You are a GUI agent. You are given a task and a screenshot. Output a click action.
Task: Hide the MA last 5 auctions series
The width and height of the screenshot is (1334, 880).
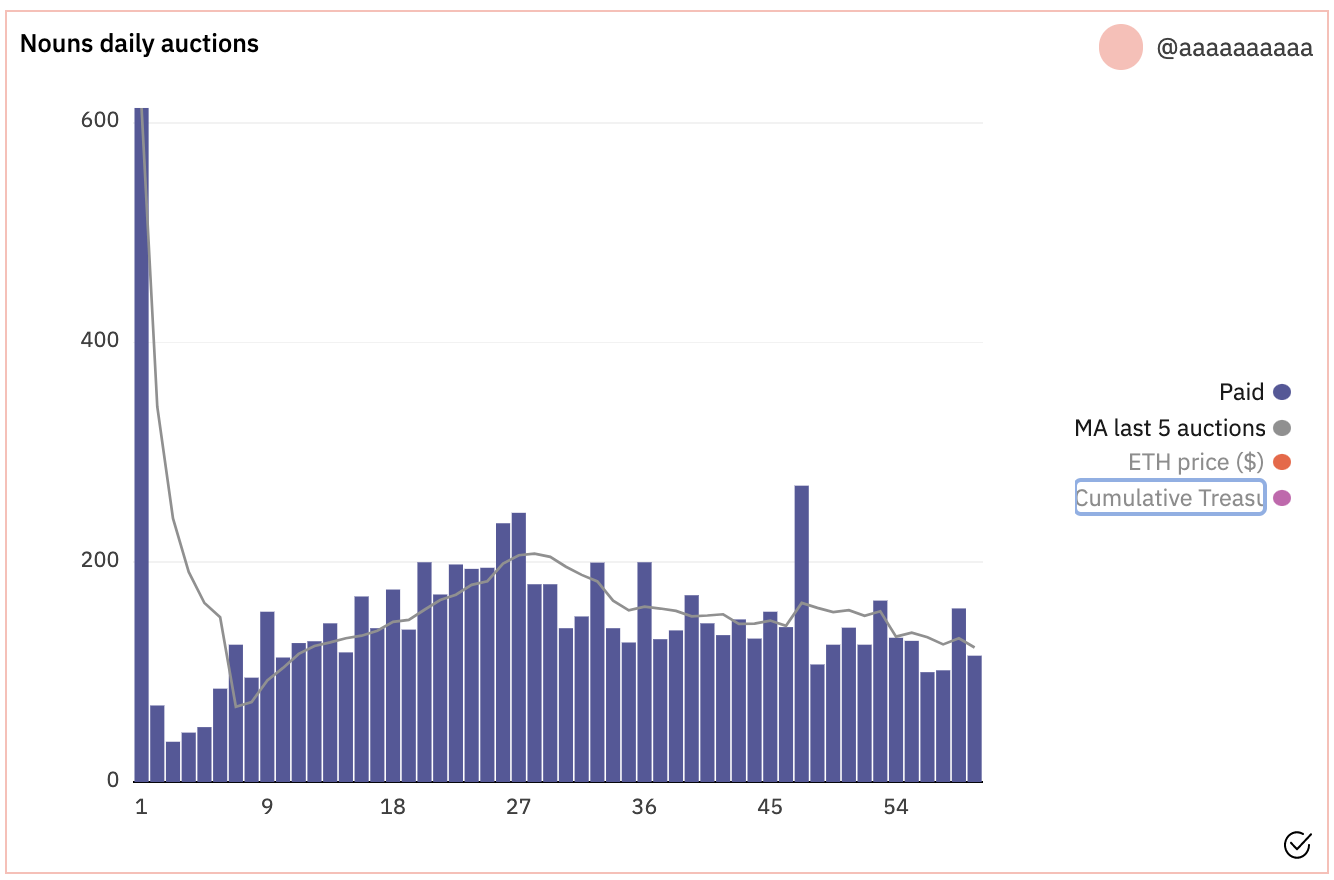1169,428
